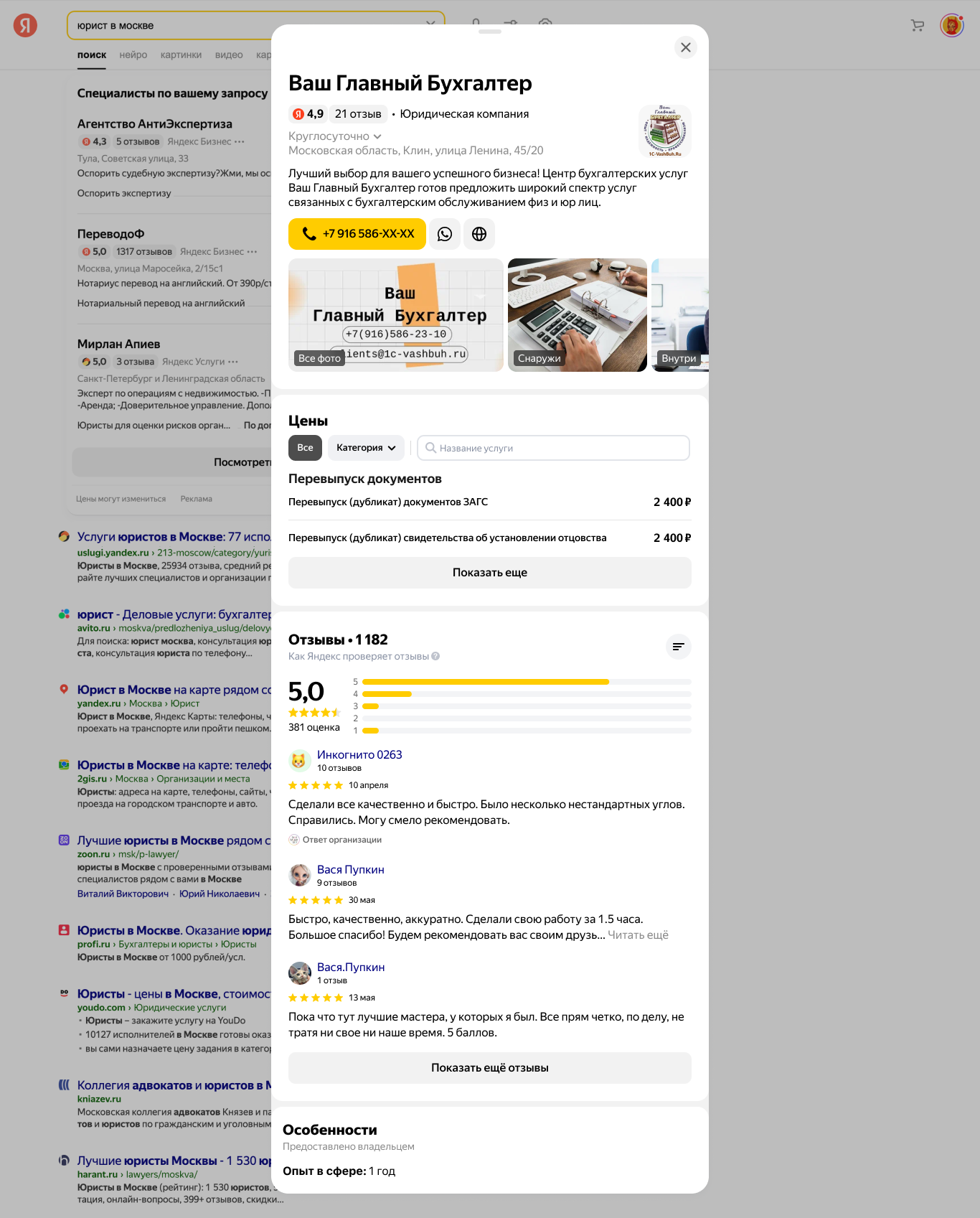Switch to the картинки tab
This screenshot has height=1218, width=980.
(x=181, y=55)
